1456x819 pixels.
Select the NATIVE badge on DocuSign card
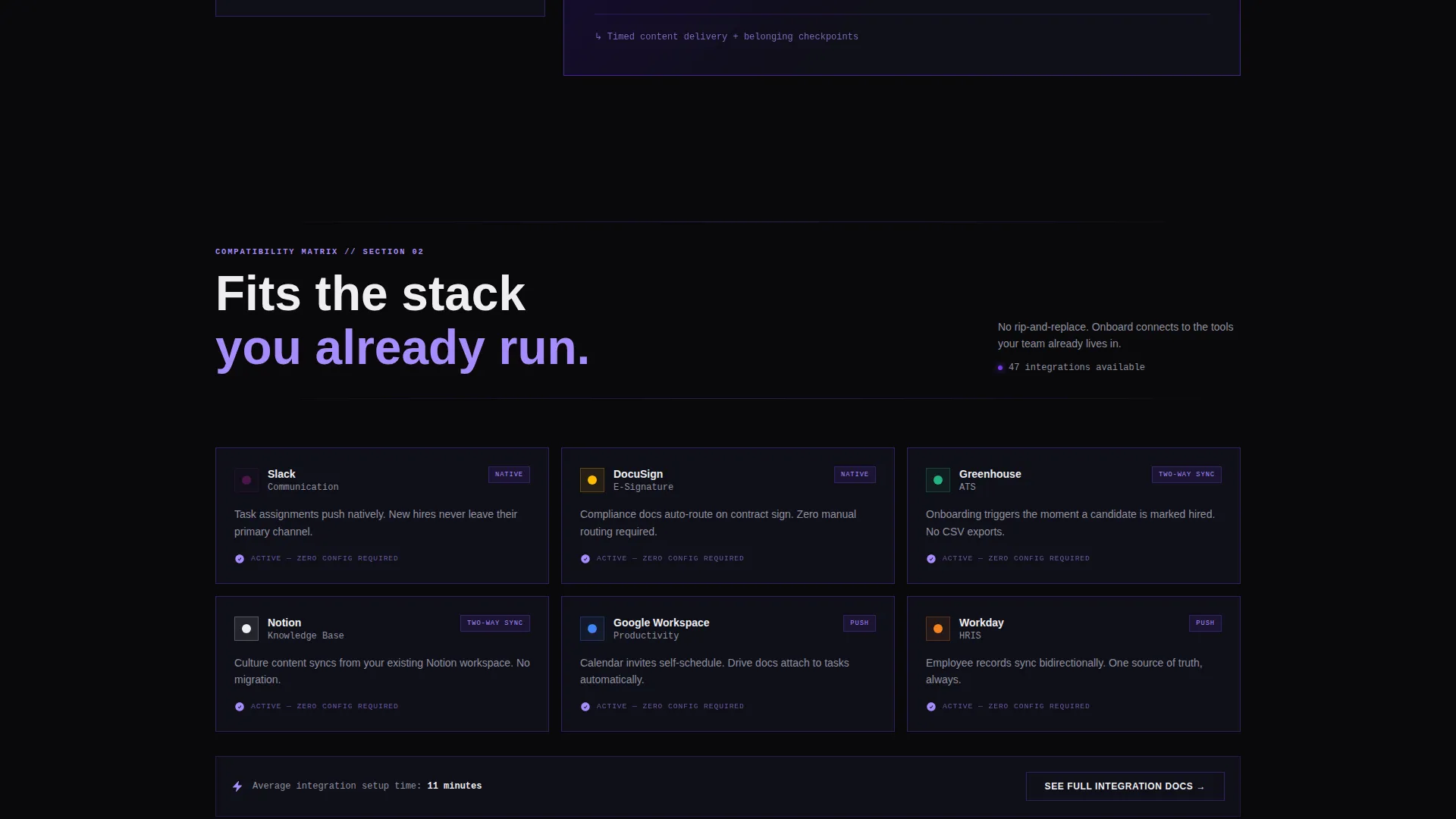click(x=855, y=475)
